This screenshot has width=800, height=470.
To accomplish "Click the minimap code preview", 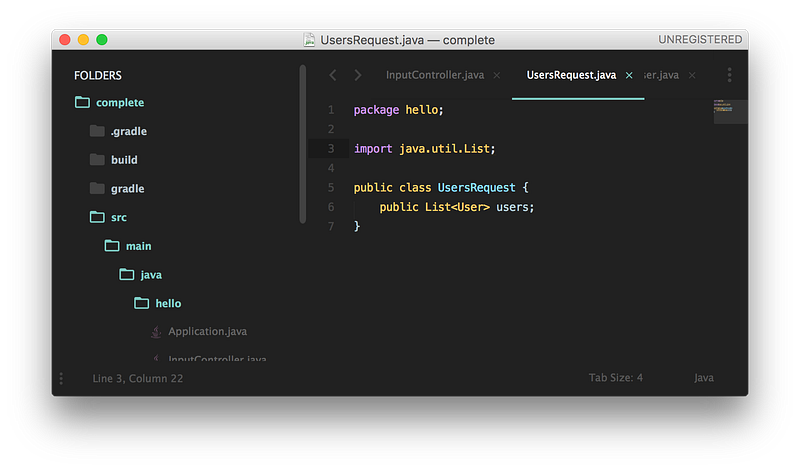I will click(730, 111).
